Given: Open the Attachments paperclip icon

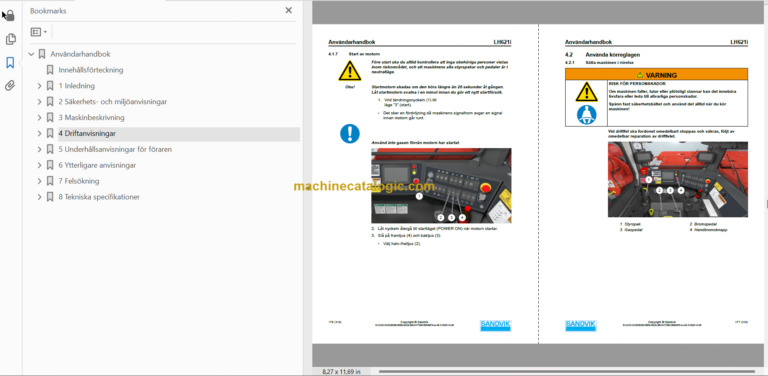Looking at the screenshot, I should coord(10,86).
